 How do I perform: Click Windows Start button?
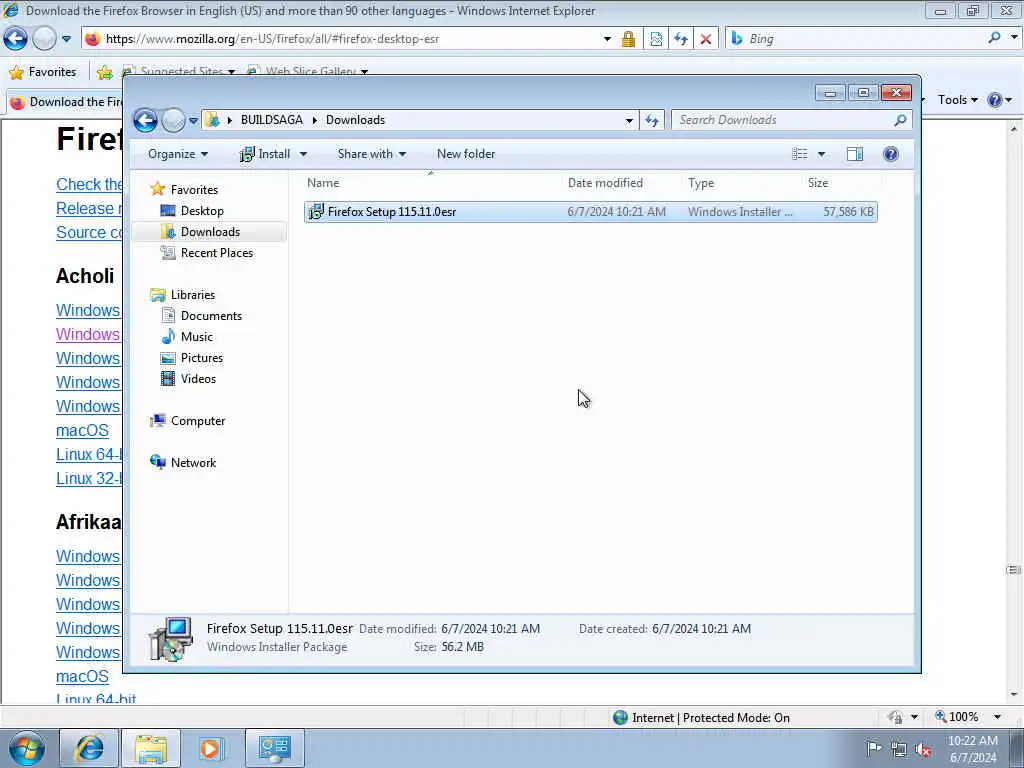26,748
